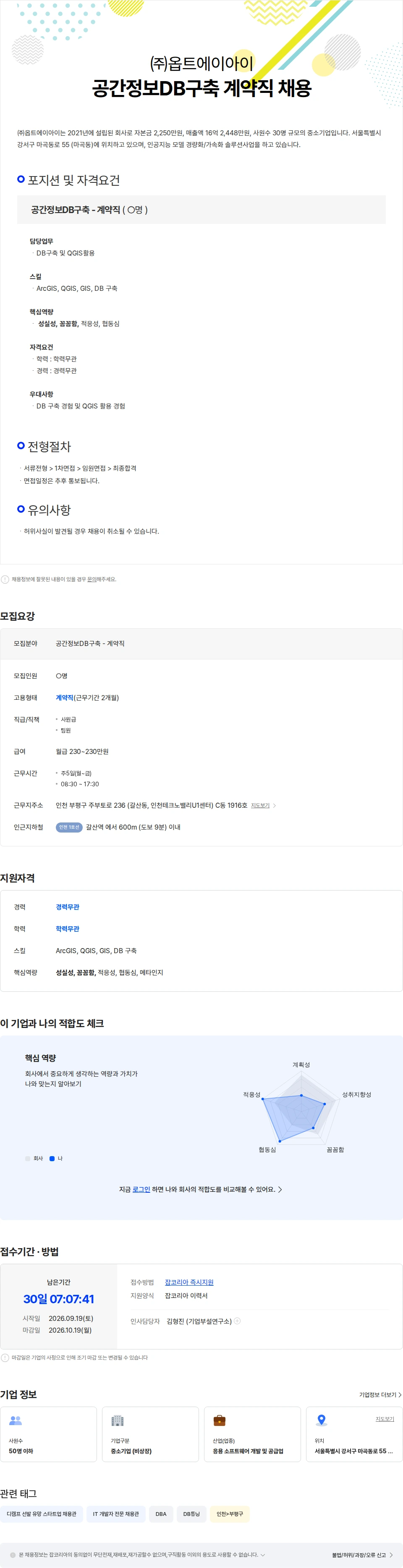Click the chevron after 비교해볼 수 있어요
This screenshot has height=1568, width=403.
click(280, 1189)
